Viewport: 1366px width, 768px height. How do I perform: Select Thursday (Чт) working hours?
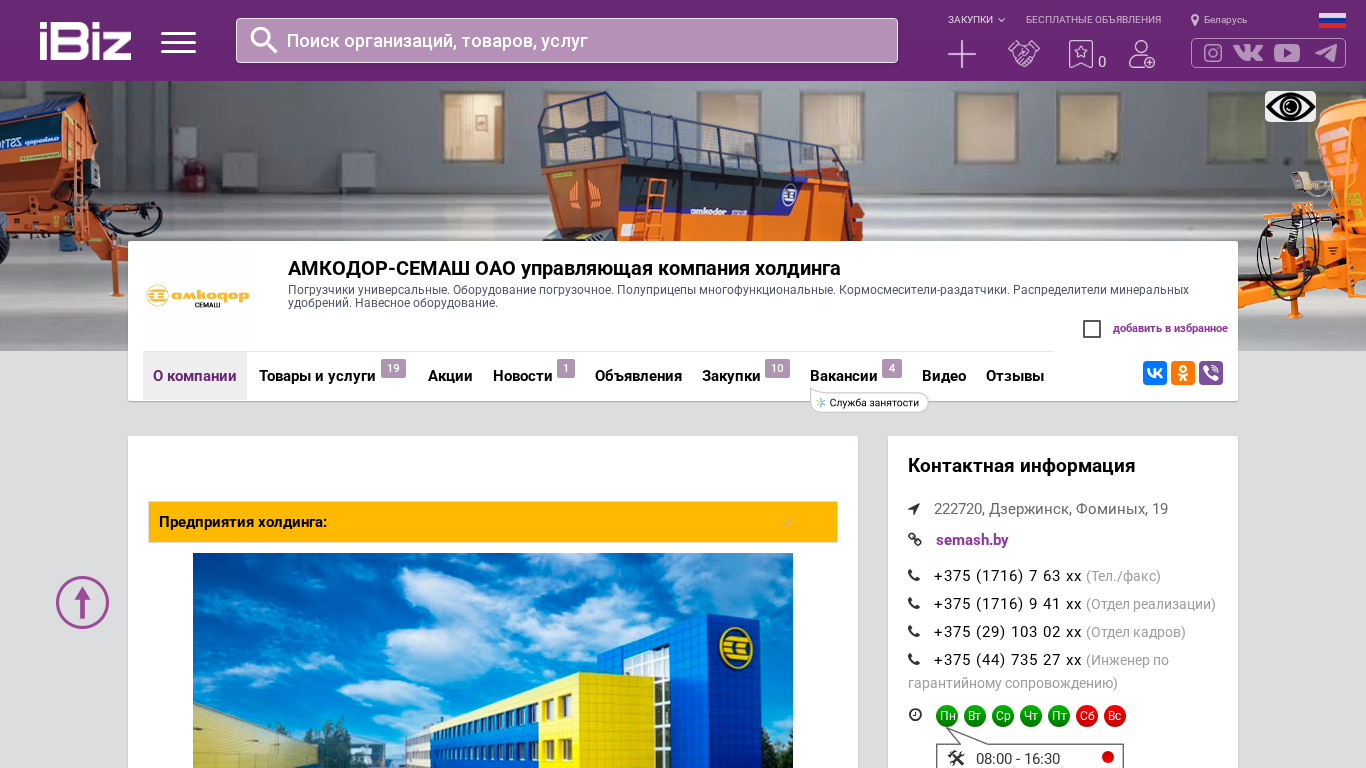pyautogui.click(x=1031, y=716)
